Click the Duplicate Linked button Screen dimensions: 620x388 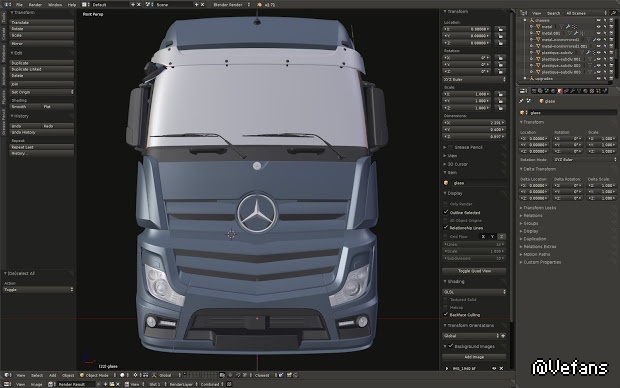[x=42, y=69]
